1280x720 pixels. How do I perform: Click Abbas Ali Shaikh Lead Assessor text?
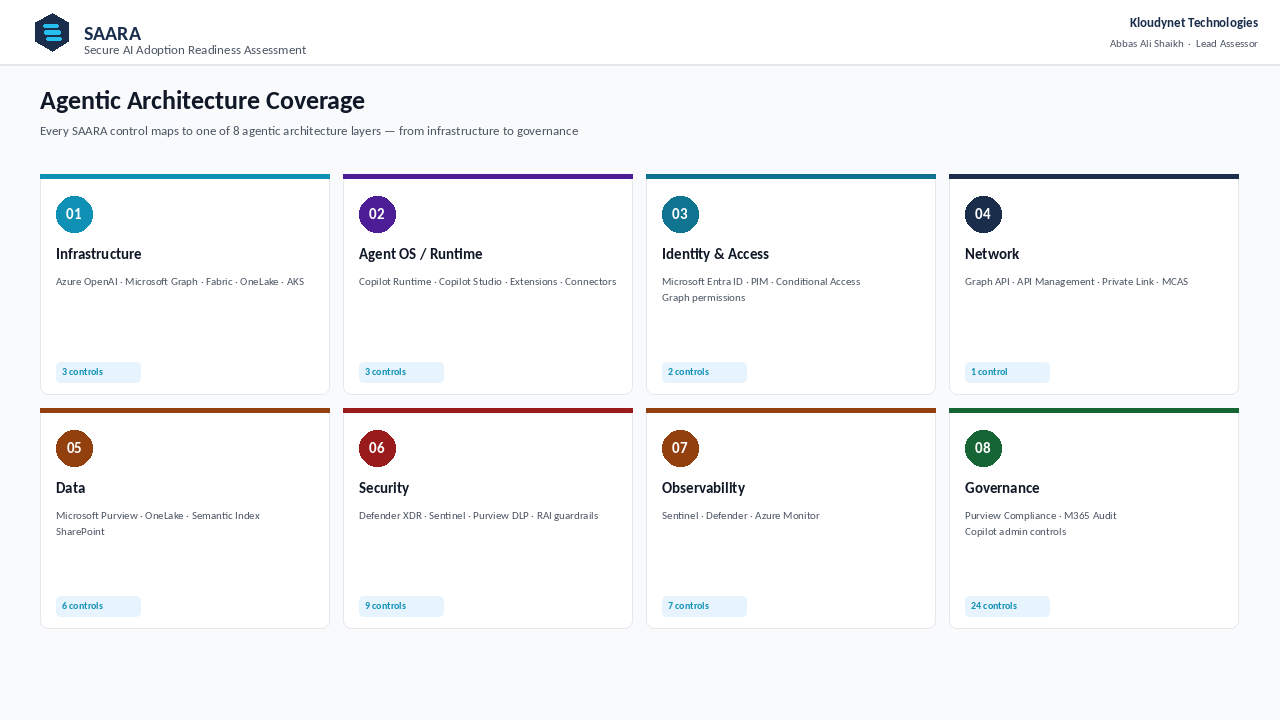click(x=1184, y=44)
